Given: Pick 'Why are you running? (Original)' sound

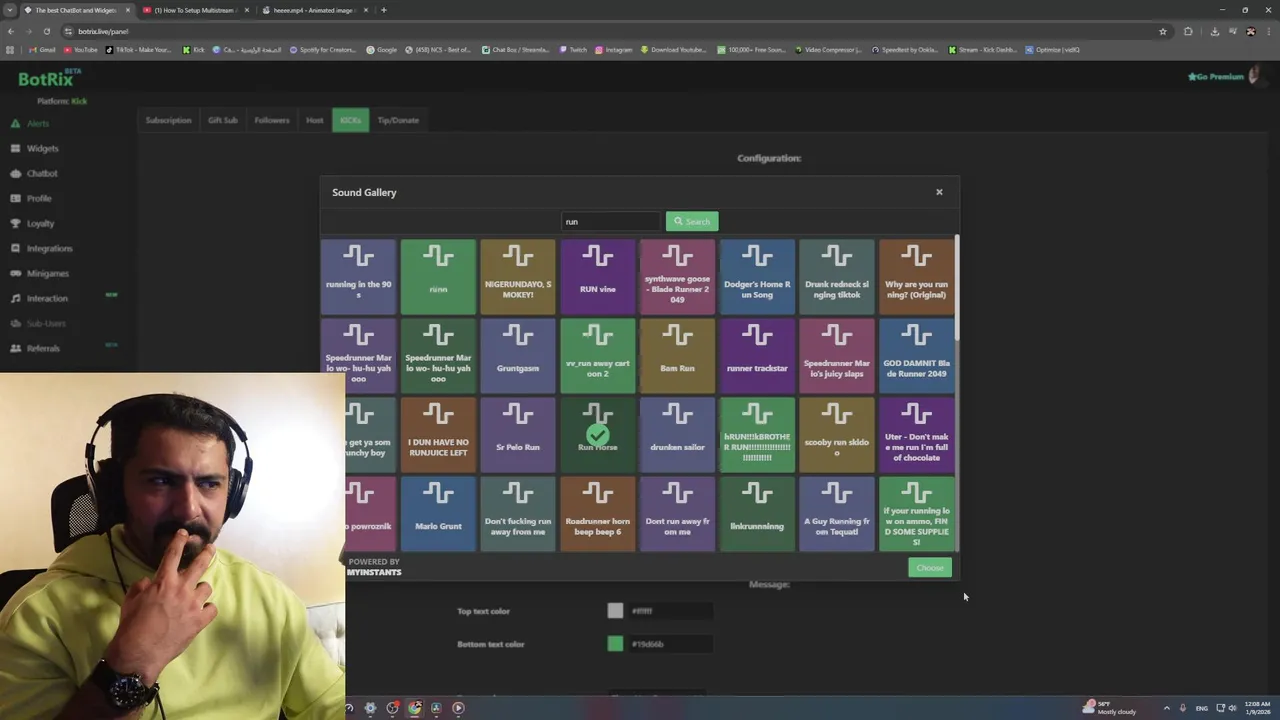Looking at the screenshot, I should [916, 277].
